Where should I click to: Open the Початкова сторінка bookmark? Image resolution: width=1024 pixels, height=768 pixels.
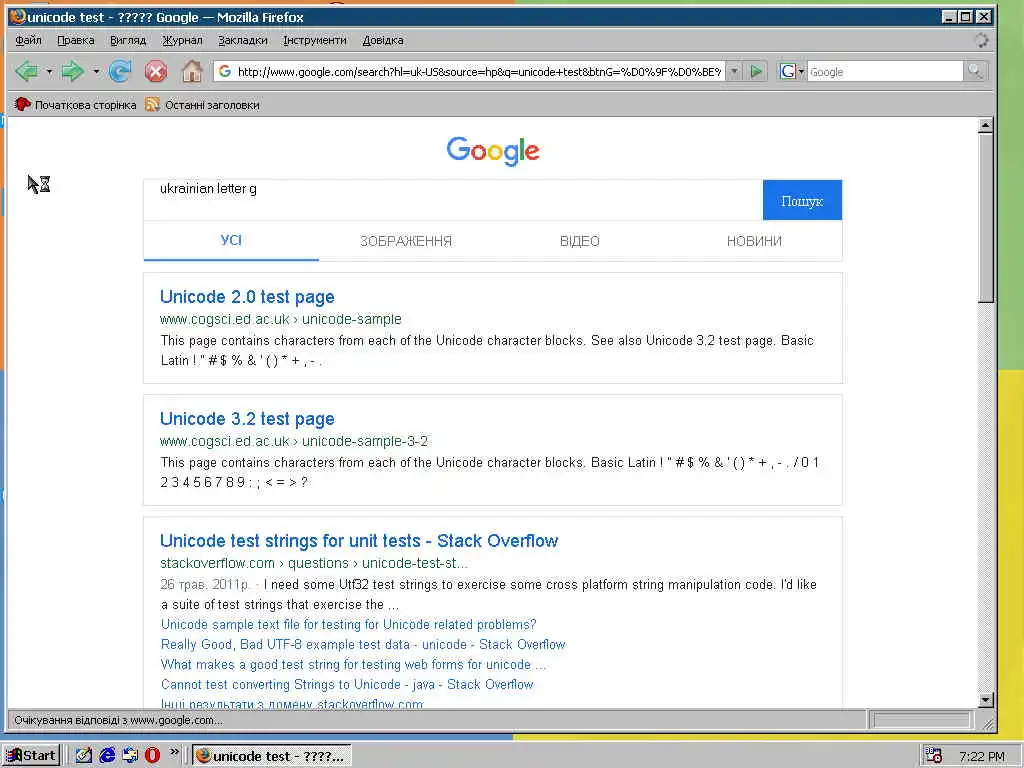coord(76,104)
